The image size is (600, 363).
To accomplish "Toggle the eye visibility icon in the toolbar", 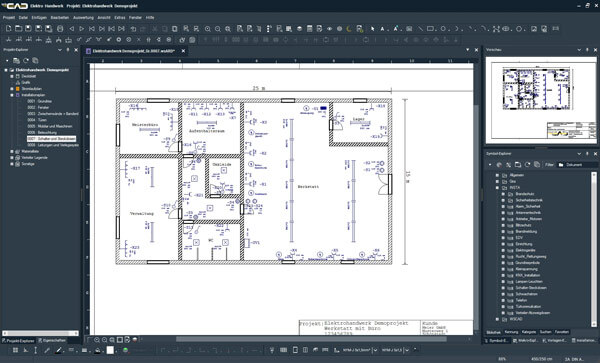I will coord(329,29).
